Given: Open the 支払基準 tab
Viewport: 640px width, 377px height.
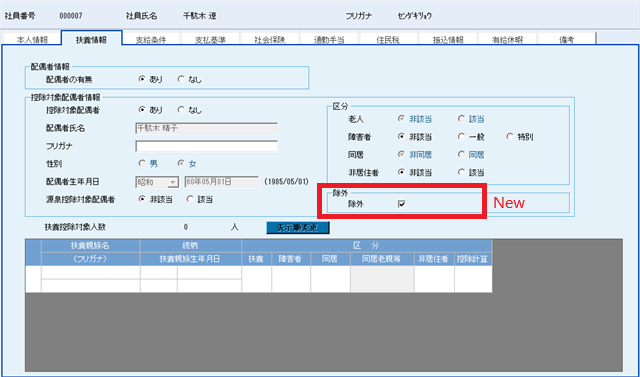Looking at the screenshot, I should (x=210, y=40).
